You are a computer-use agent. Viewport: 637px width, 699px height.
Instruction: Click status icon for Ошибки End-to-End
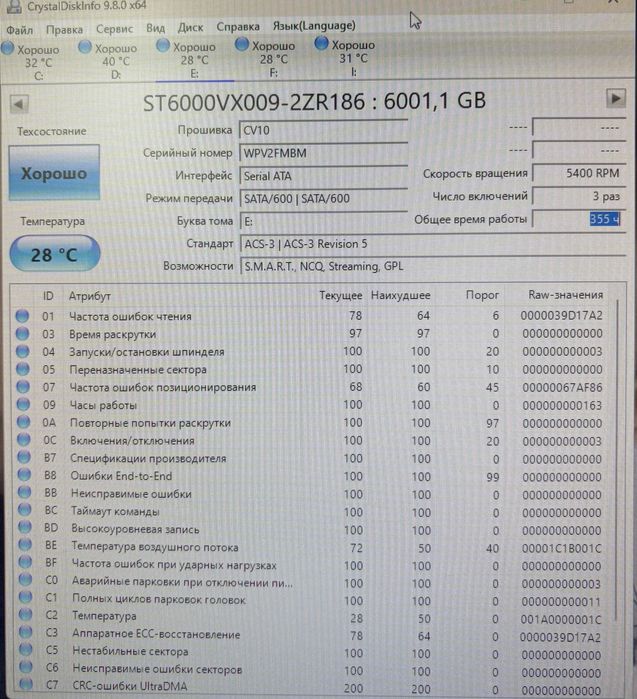[x=24, y=475]
